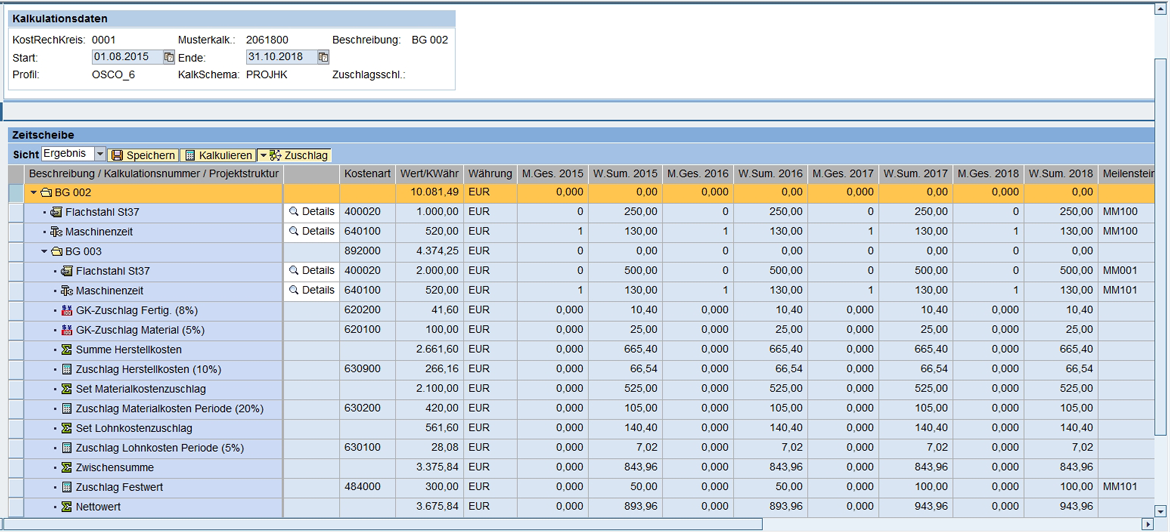
Task: Click sum icon of Nettowert row
Action: [x=67, y=507]
